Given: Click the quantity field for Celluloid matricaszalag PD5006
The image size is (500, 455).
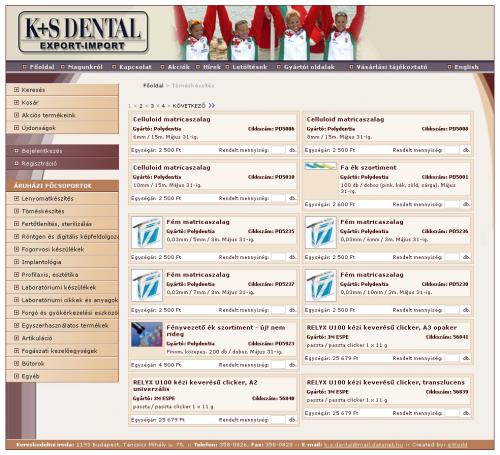Looking at the screenshot, I should (x=278, y=150).
